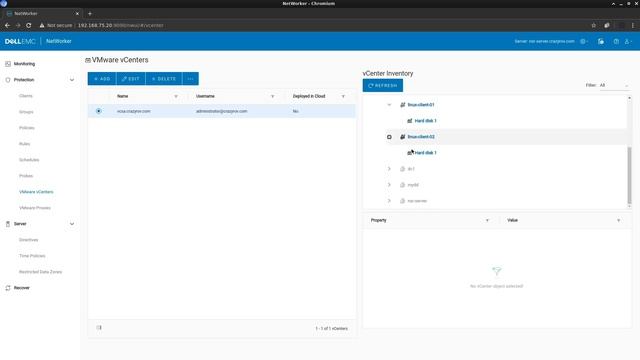This screenshot has height=360, width=640.
Task: Open Time Policies under Server
Action: pos(32,256)
